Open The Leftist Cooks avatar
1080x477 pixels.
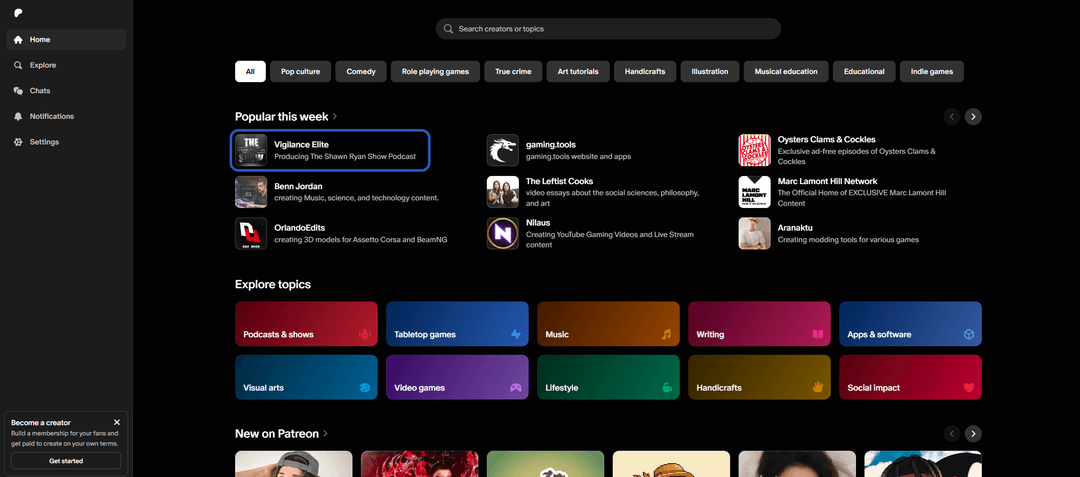point(503,192)
